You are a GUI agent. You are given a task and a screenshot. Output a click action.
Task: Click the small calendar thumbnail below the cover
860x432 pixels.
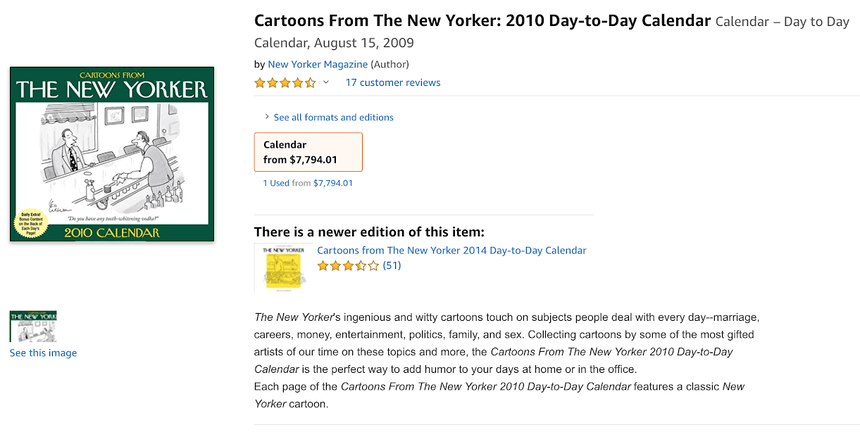tap(32, 326)
